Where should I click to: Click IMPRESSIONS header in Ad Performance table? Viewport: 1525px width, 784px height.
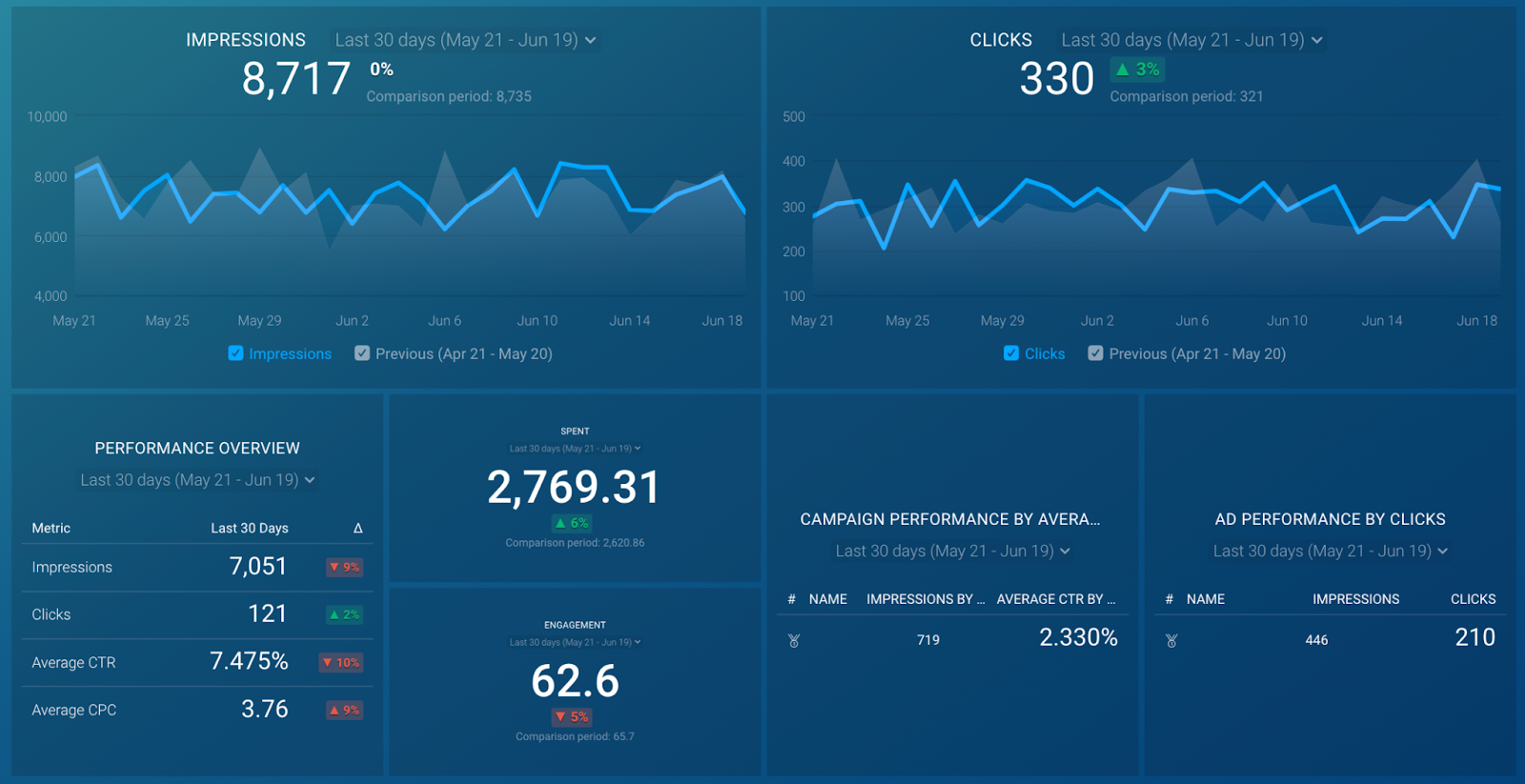1355,599
